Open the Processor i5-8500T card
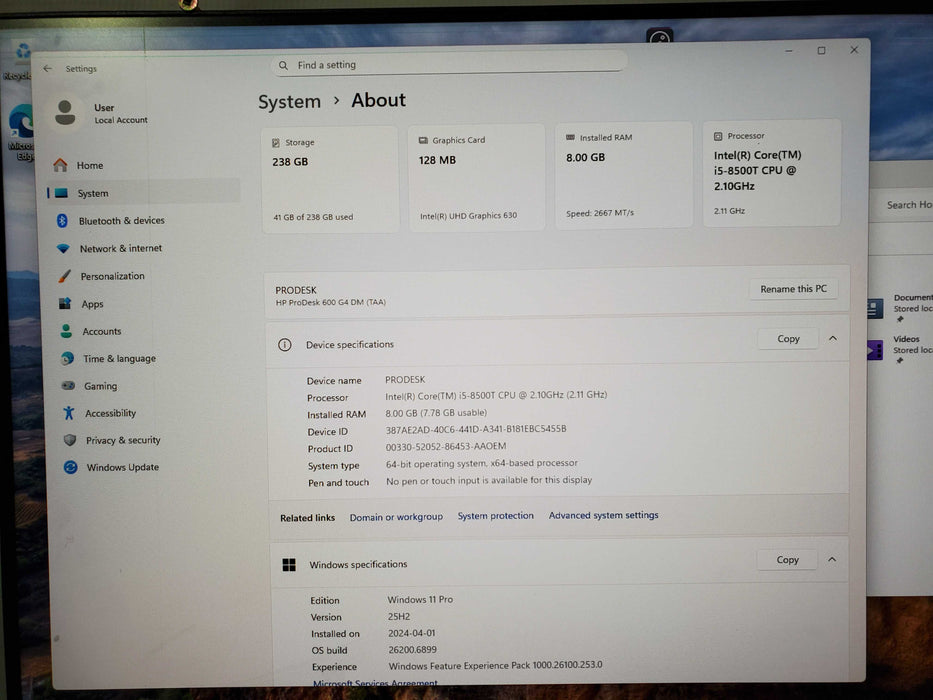The height and width of the screenshot is (700, 933). (x=772, y=173)
